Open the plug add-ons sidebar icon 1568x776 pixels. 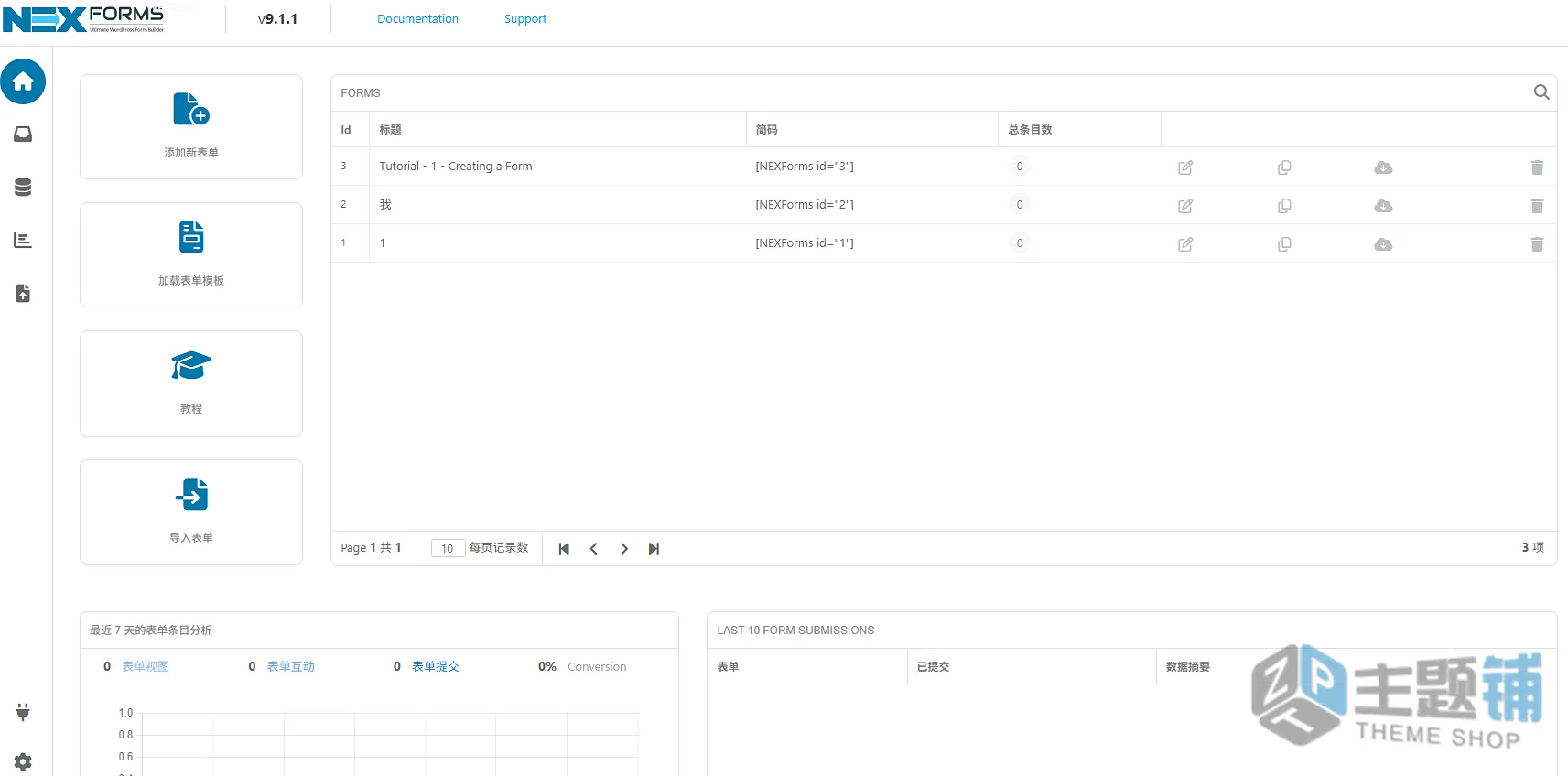coord(23,712)
